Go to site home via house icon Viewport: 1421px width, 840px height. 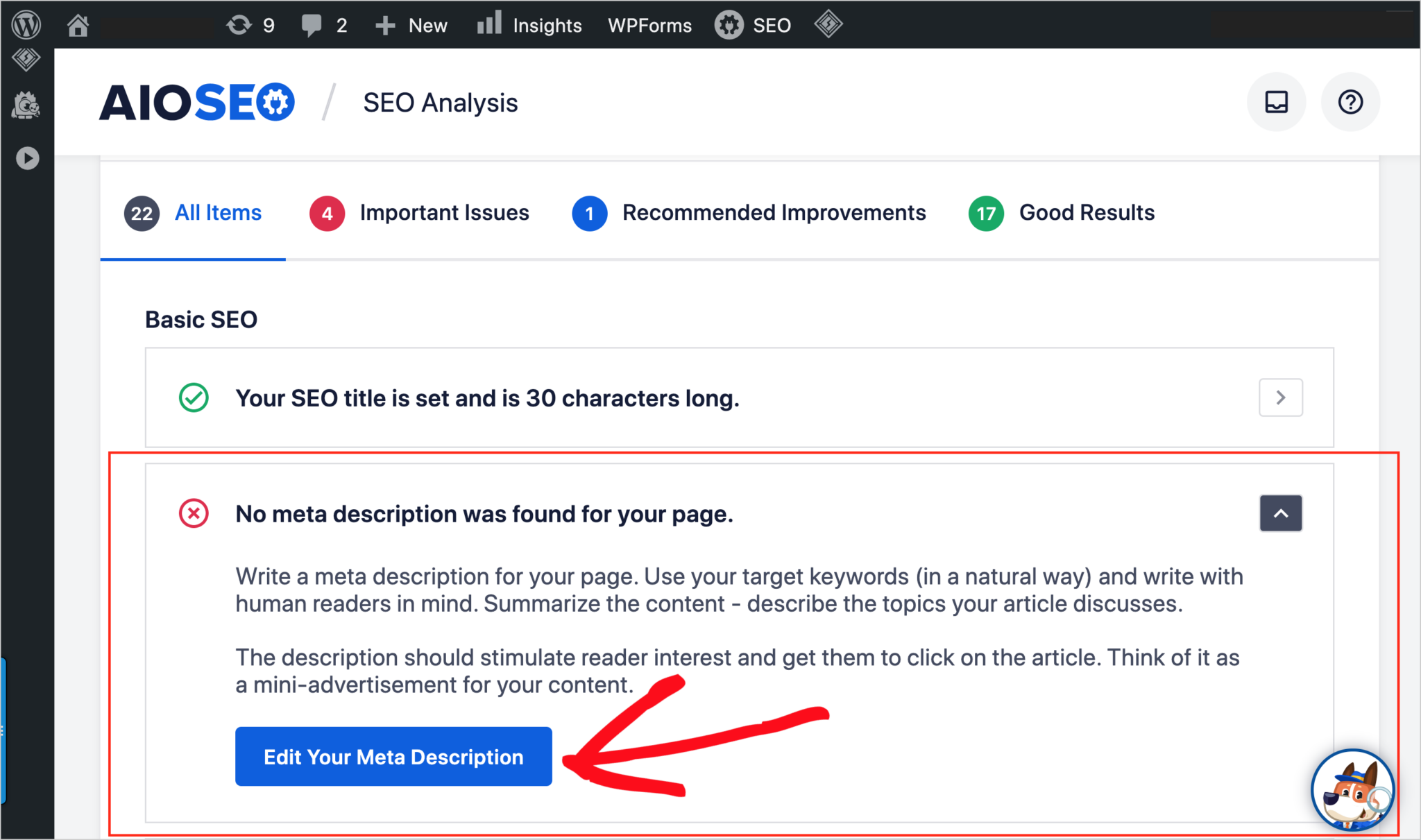[78, 25]
